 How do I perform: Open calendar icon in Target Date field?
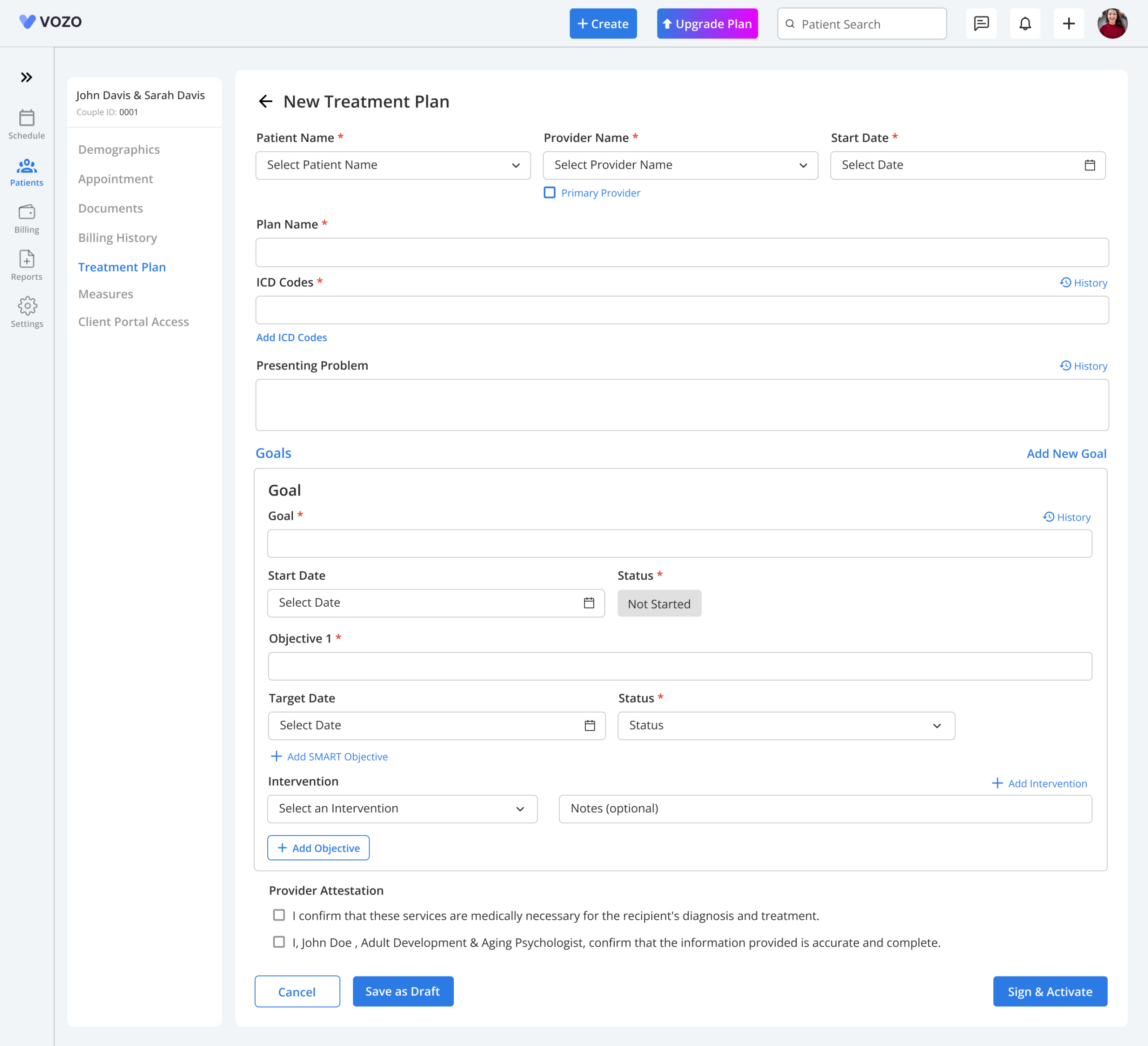tap(589, 725)
